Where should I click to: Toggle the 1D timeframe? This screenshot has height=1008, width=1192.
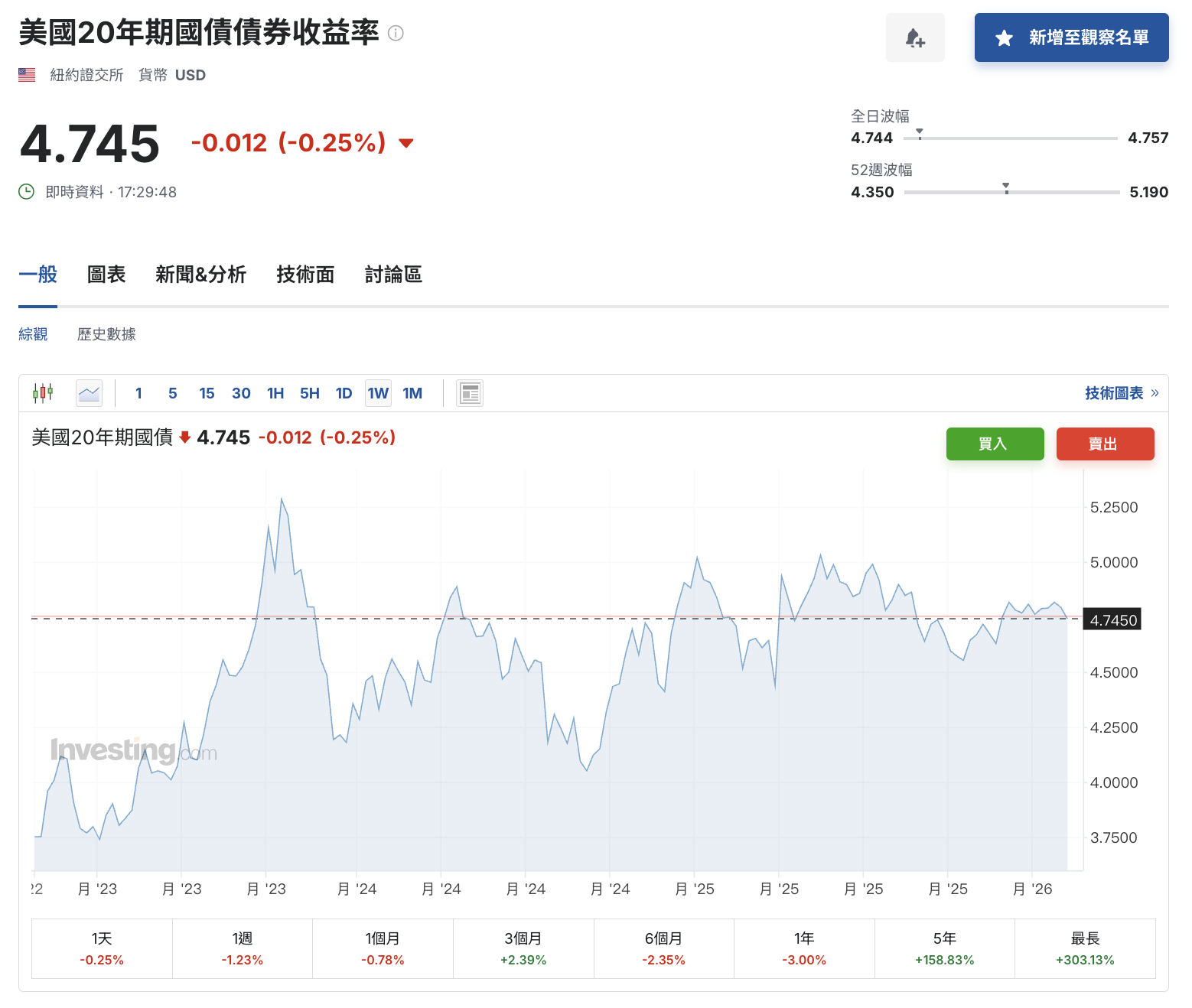(344, 392)
